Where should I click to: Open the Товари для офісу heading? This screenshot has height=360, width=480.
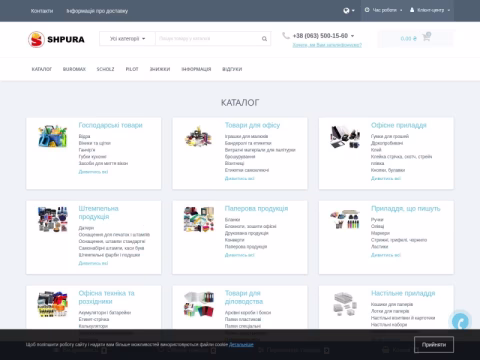coord(252,125)
